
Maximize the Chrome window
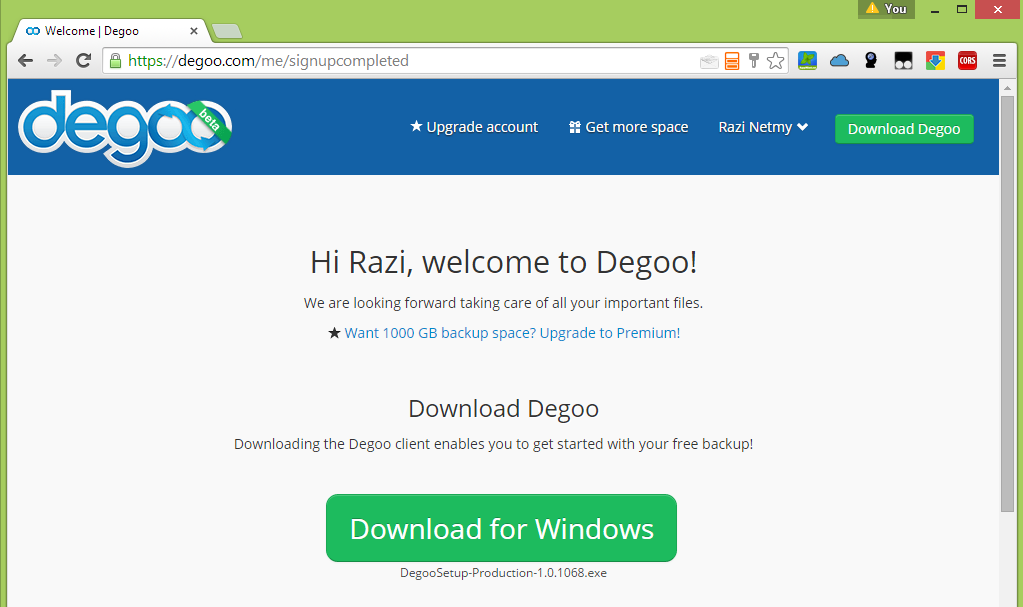962,9
